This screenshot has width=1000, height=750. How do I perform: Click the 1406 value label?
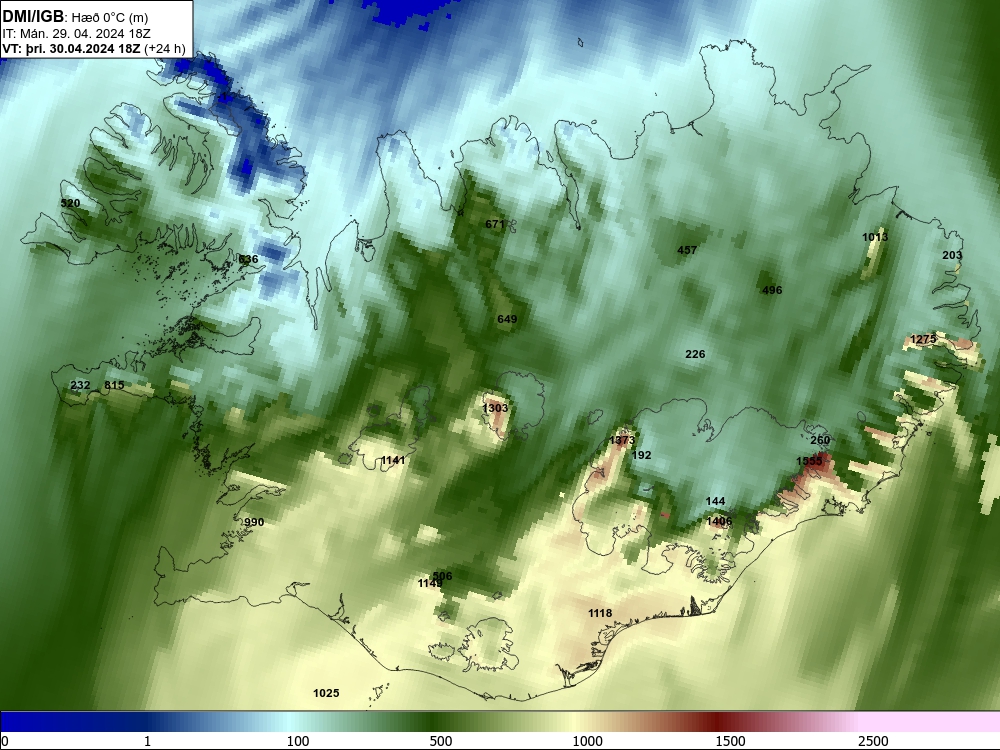(719, 521)
